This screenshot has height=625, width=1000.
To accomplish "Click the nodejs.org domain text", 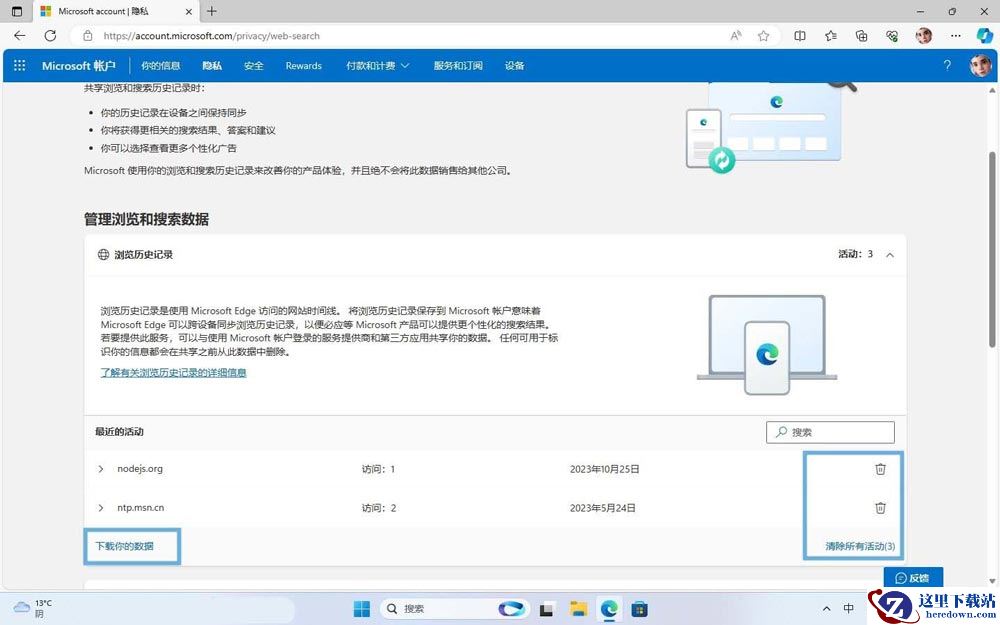I will [x=140, y=469].
